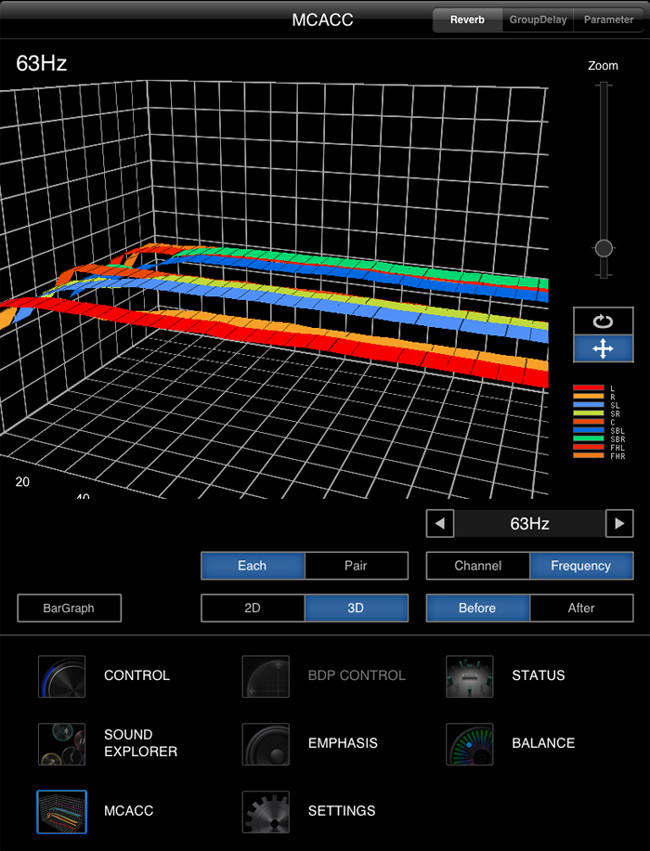Switch to the GroupDelay tab
The width and height of the screenshot is (650, 851).
[539, 20]
